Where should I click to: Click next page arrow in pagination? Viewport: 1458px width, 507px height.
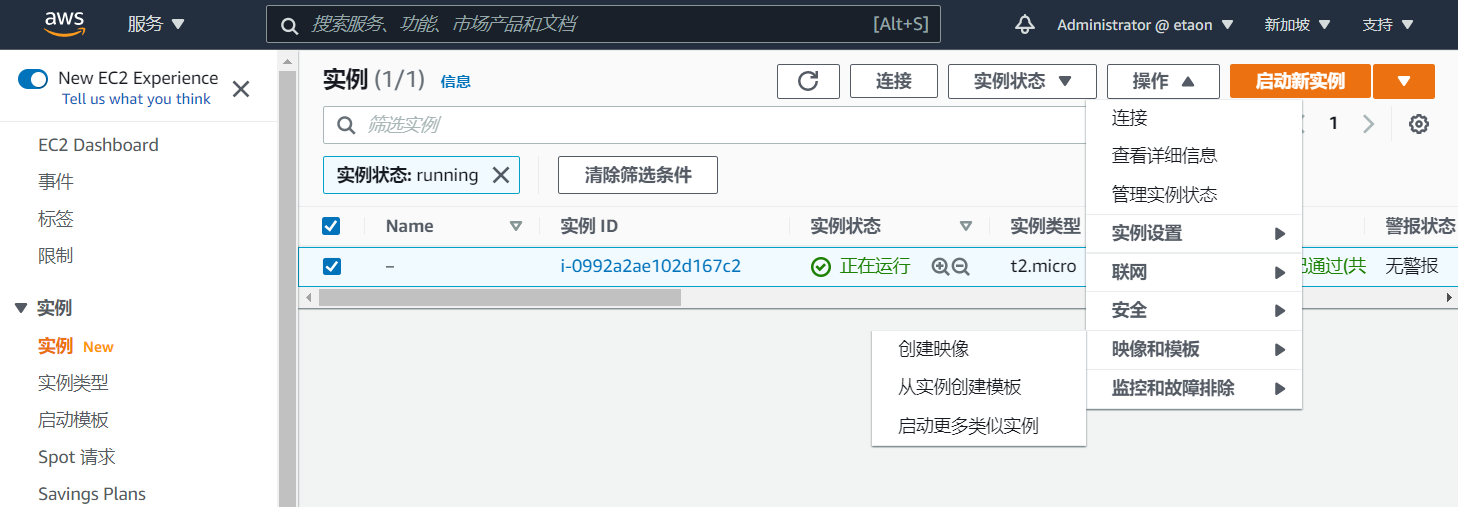[1369, 124]
